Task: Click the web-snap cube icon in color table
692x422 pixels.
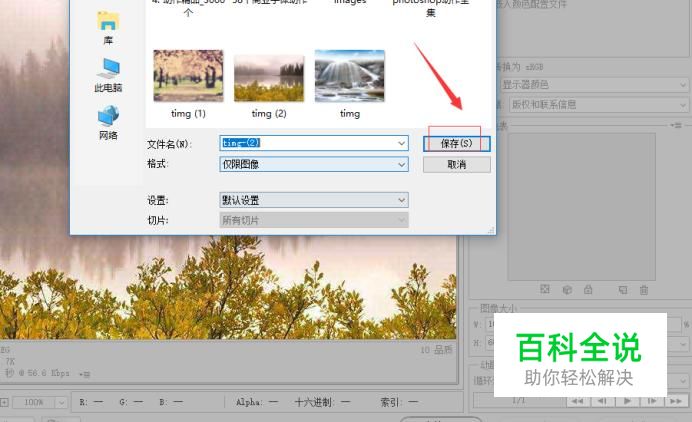Action: point(567,290)
